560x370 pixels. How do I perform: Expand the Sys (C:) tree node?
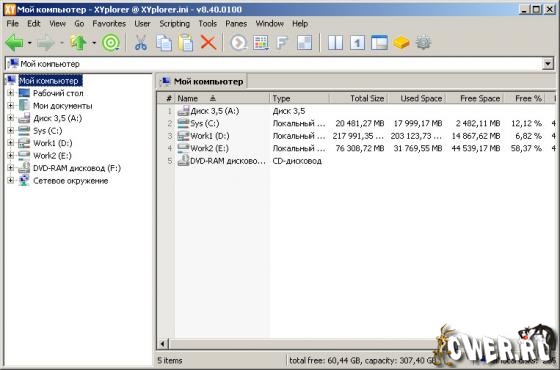coord(10,131)
